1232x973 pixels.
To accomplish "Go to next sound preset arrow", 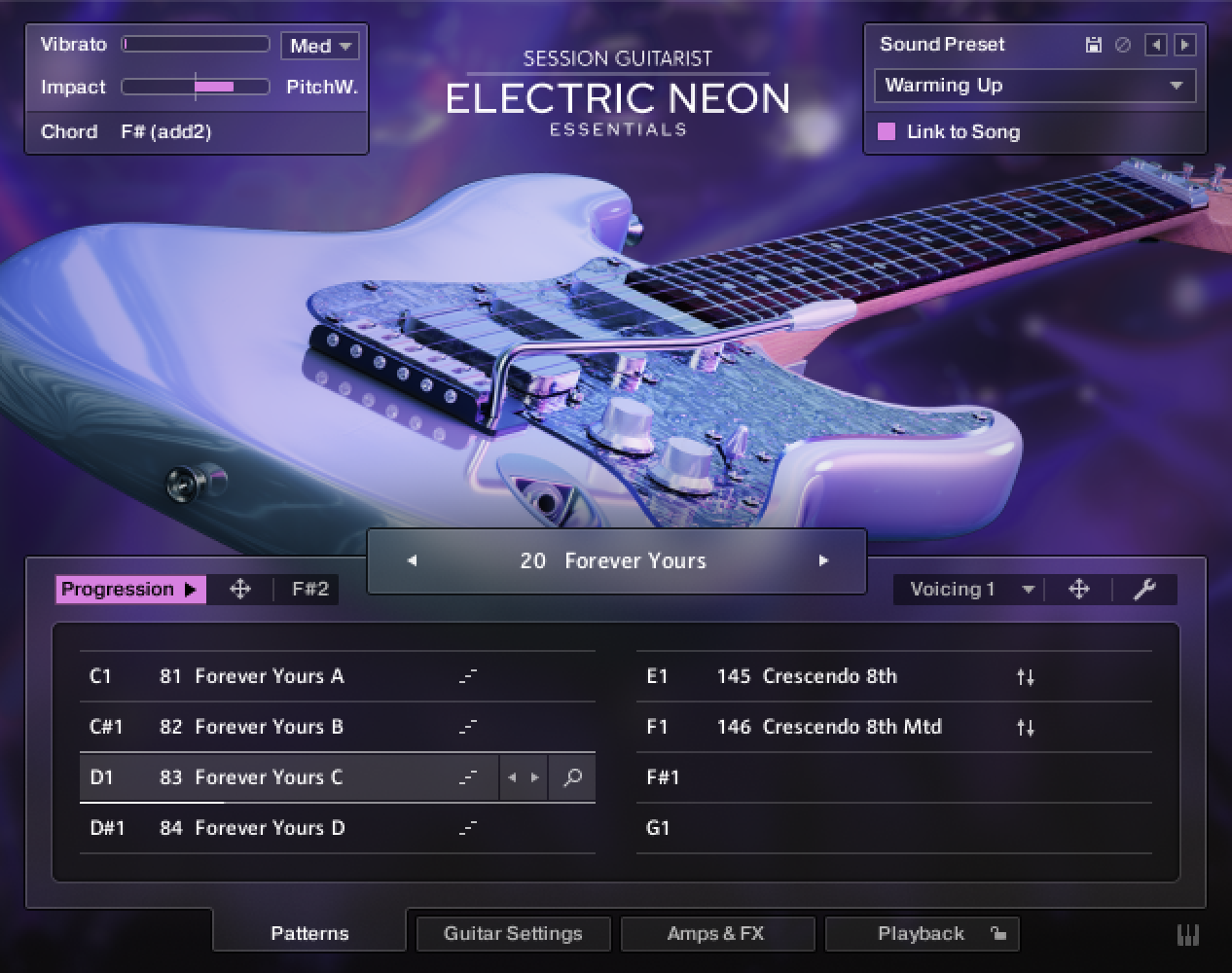I will point(1184,45).
